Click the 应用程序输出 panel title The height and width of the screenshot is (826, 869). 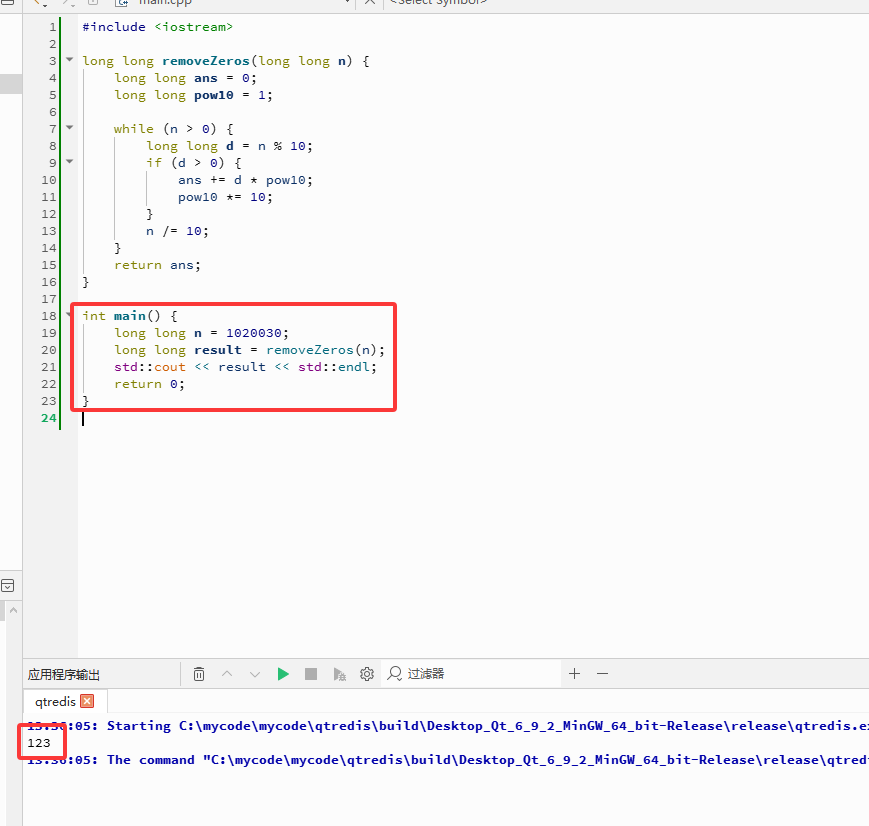64,675
